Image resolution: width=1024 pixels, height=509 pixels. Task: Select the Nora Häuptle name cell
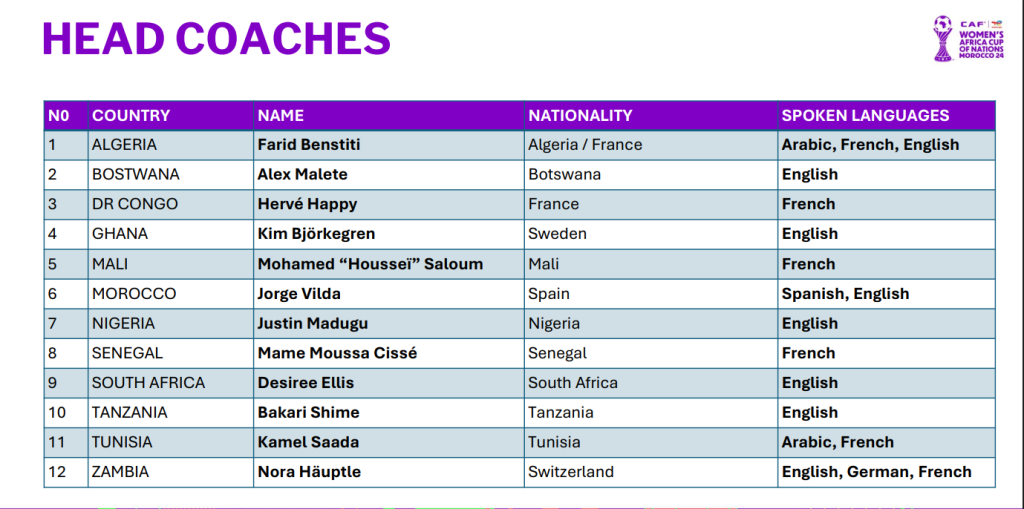coord(389,472)
